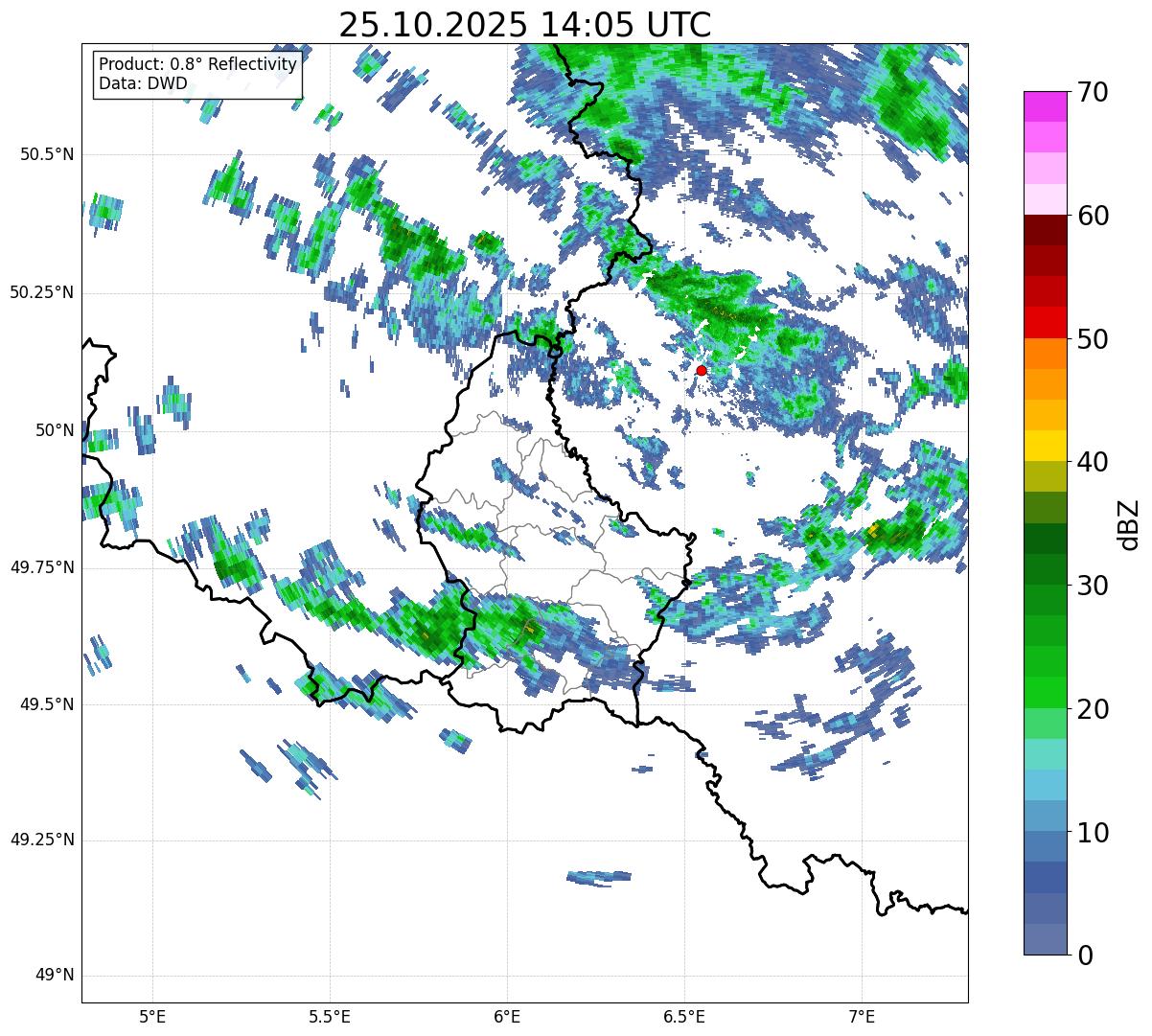The image size is (1152, 1036).
Task: Click the 6°E longitude label
Action: pyautogui.click(x=507, y=1017)
